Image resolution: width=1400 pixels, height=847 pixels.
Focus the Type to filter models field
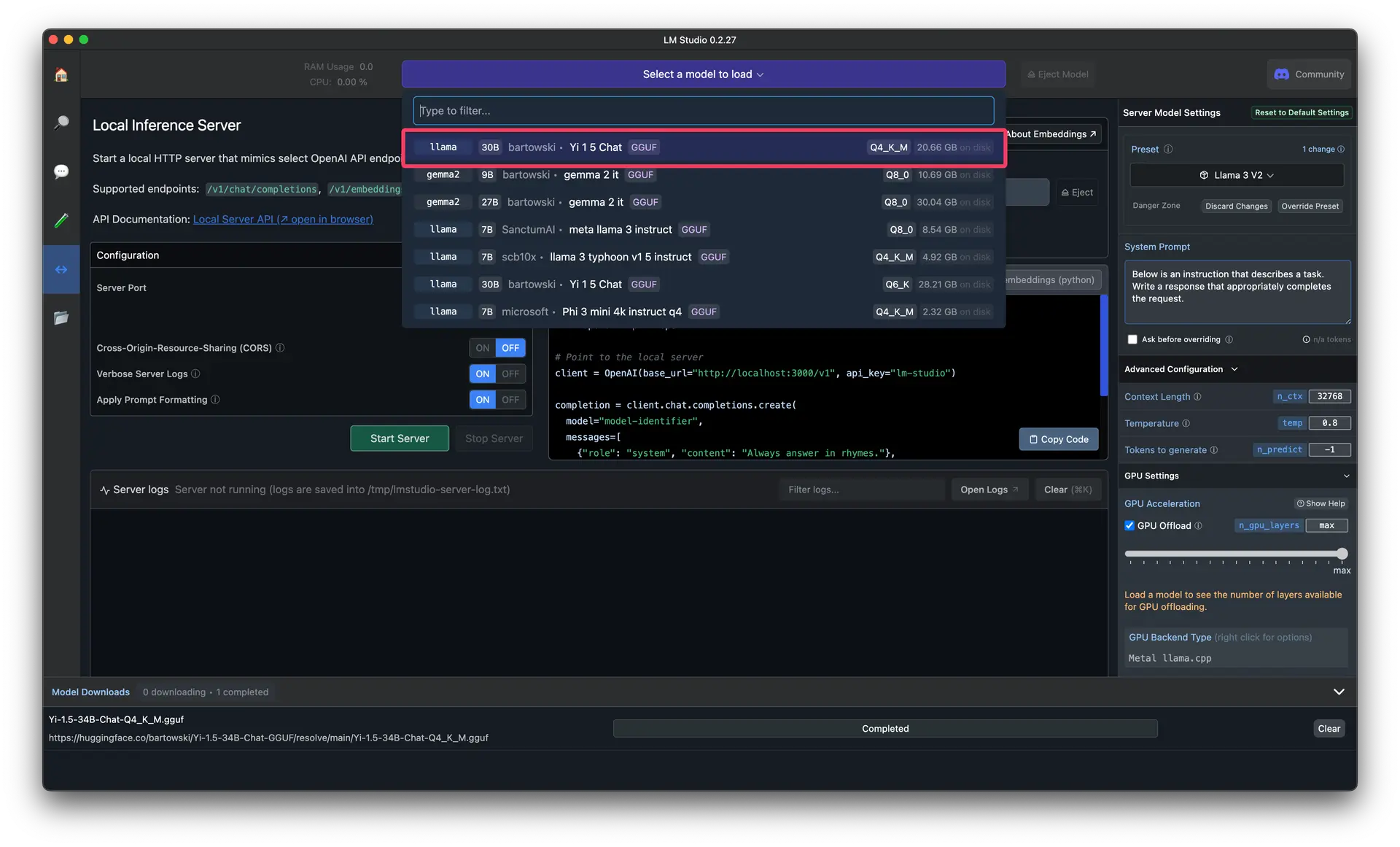[x=703, y=111]
